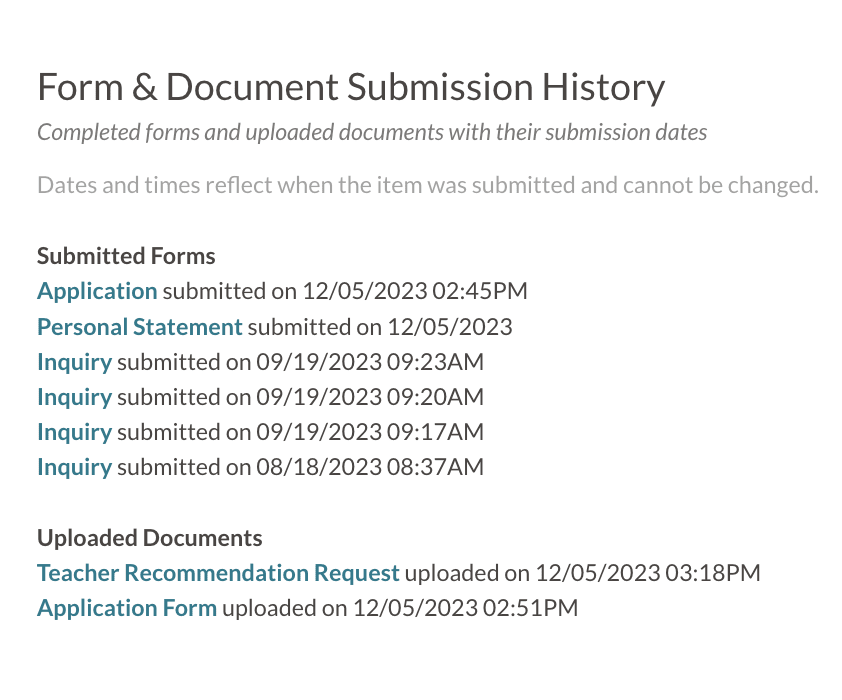Open the Application Form uploaded document

pyautogui.click(x=127, y=608)
